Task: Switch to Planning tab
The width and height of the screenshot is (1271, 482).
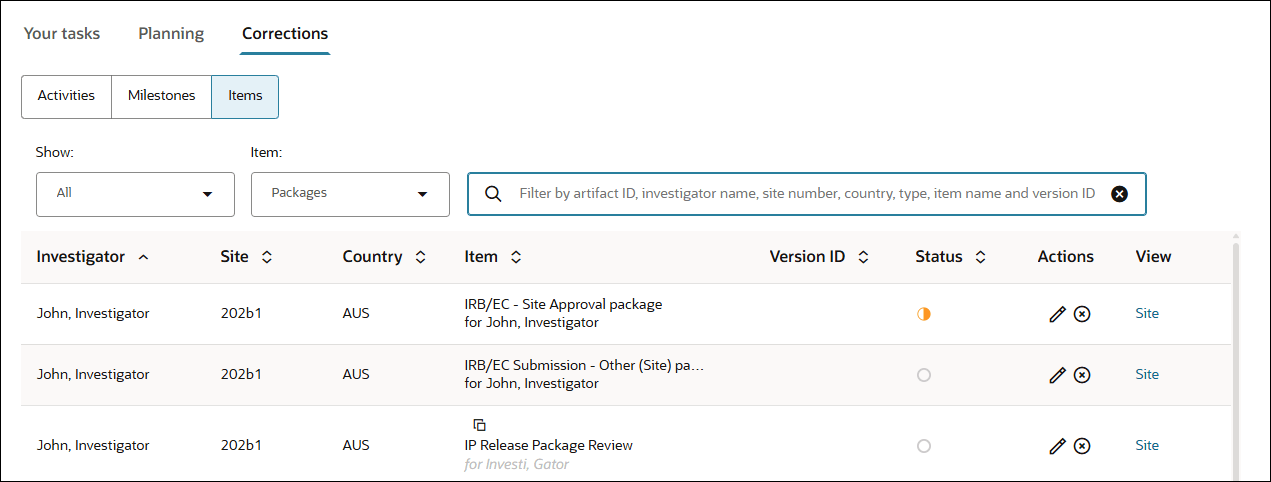Action: [171, 34]
